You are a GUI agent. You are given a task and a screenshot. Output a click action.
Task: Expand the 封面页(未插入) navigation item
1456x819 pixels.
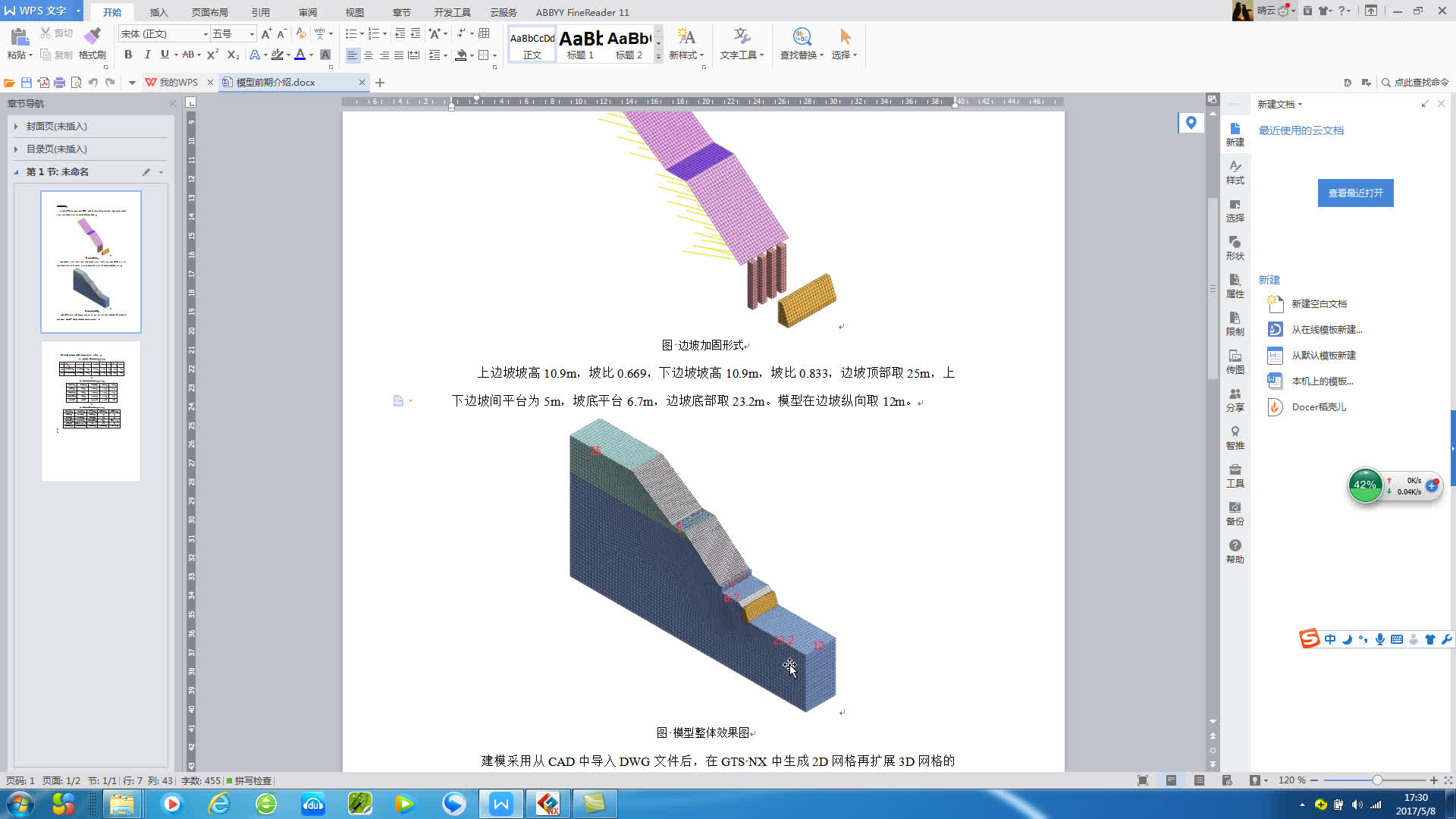16,127
